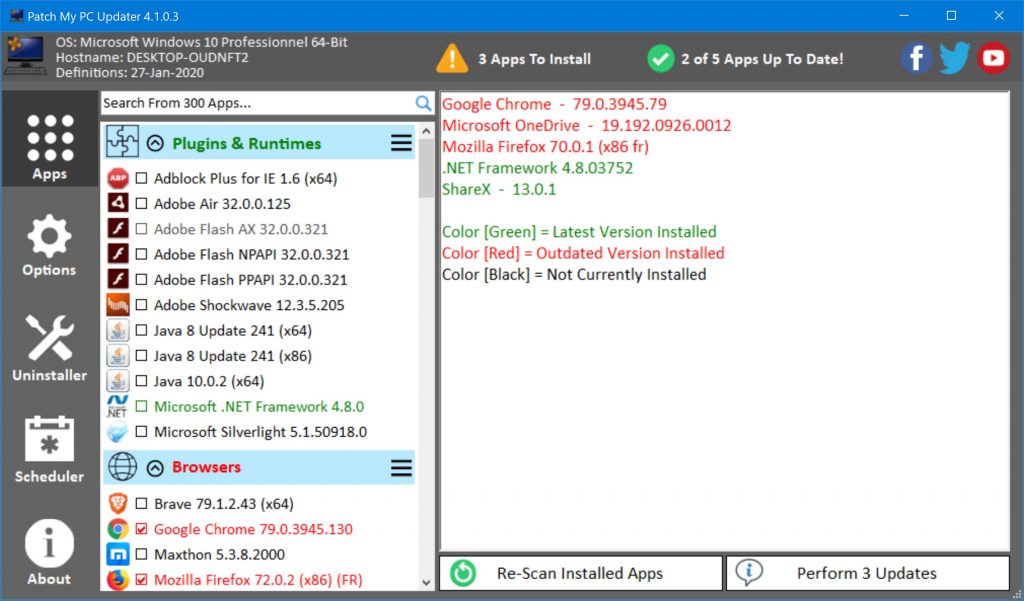The image size is (1024, 601).
Task: Check Adobe Shockwave 12.3.5.205 checkbox
Action: (141, 305)
